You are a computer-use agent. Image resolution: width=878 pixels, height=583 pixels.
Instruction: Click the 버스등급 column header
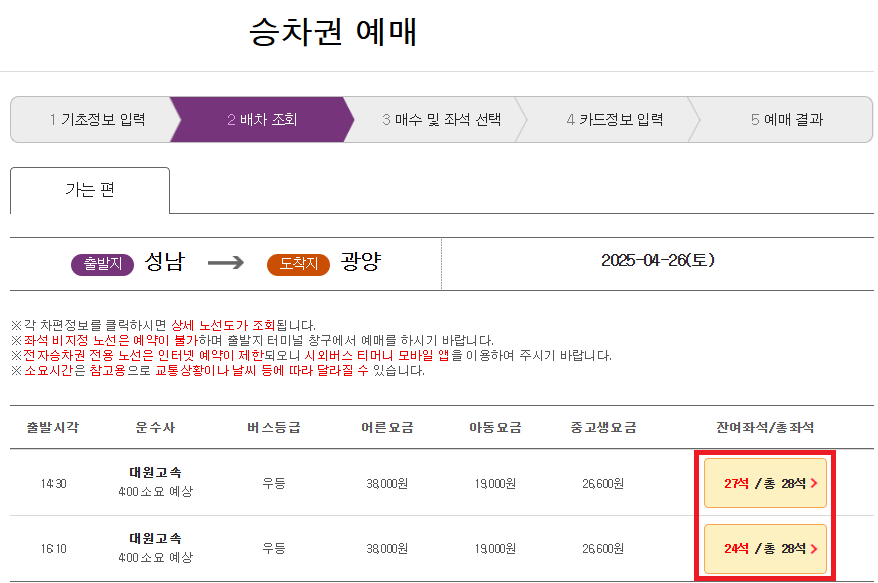pyautogui.click(x=274, y=428)
